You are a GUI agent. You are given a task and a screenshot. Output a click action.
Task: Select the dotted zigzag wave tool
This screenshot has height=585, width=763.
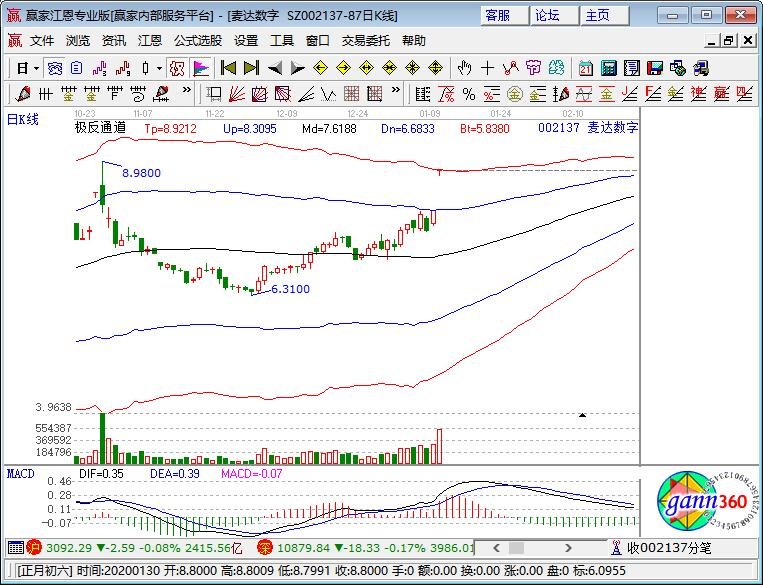328,93
